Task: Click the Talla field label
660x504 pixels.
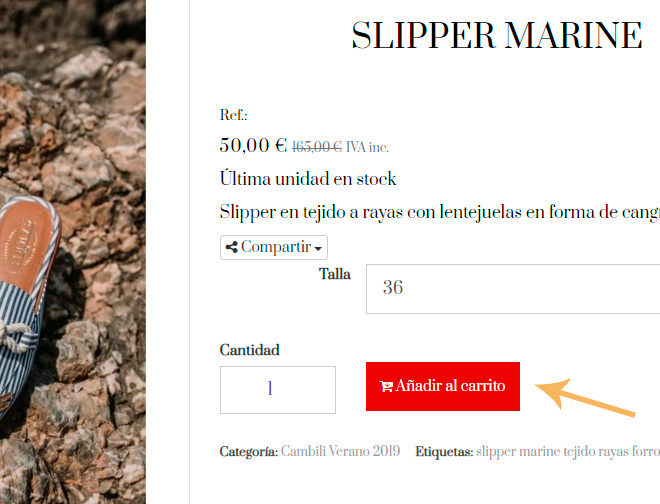Action: 335,274
